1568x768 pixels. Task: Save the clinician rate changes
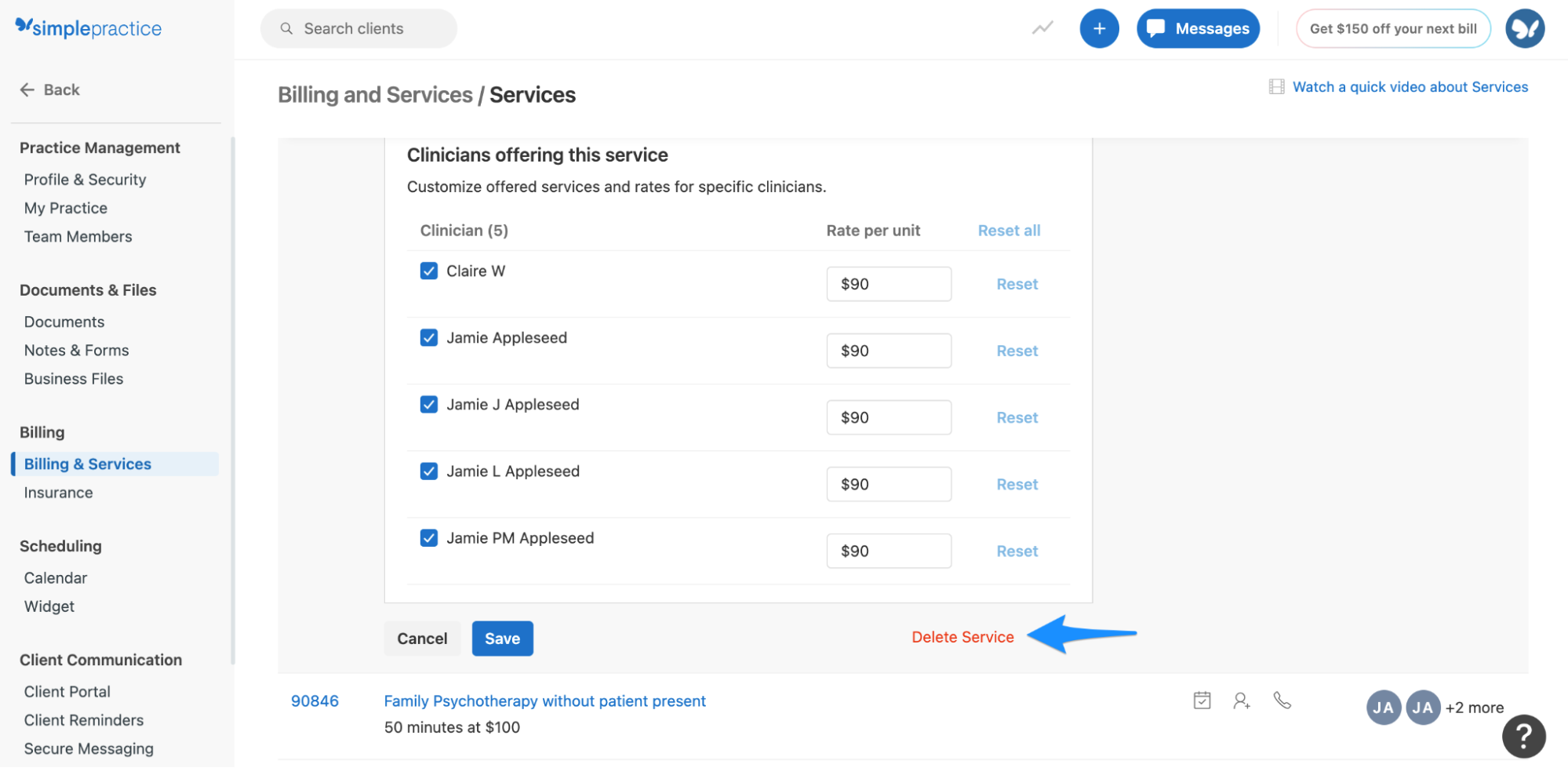[502, 638]
